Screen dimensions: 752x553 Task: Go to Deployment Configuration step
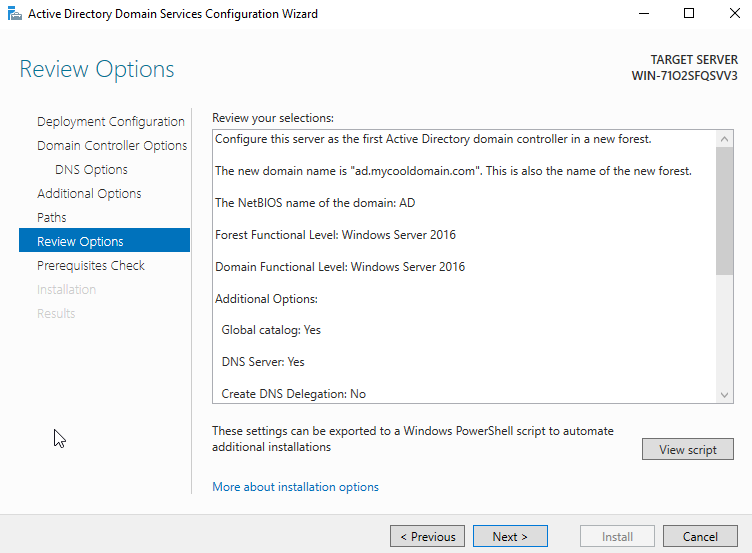click(x=110, y=122)
